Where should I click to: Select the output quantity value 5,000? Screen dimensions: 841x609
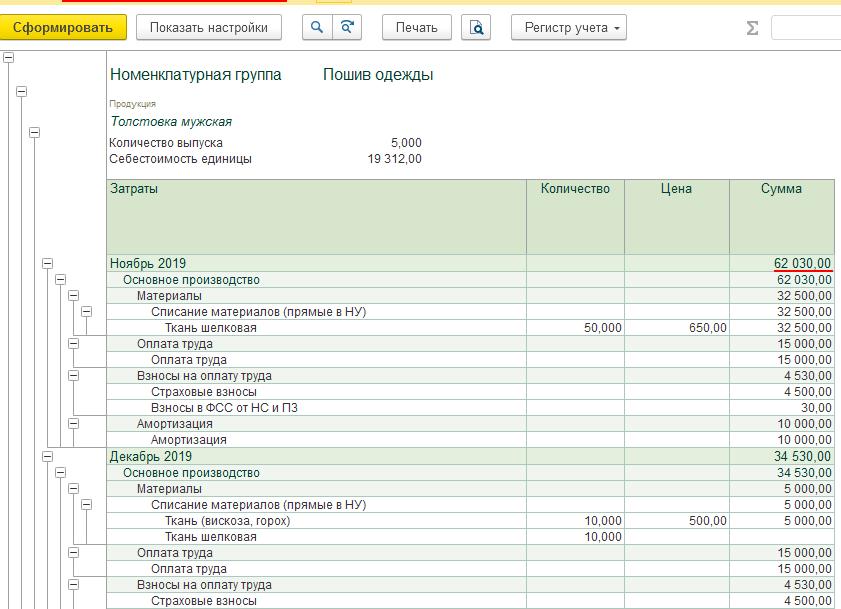406,143
